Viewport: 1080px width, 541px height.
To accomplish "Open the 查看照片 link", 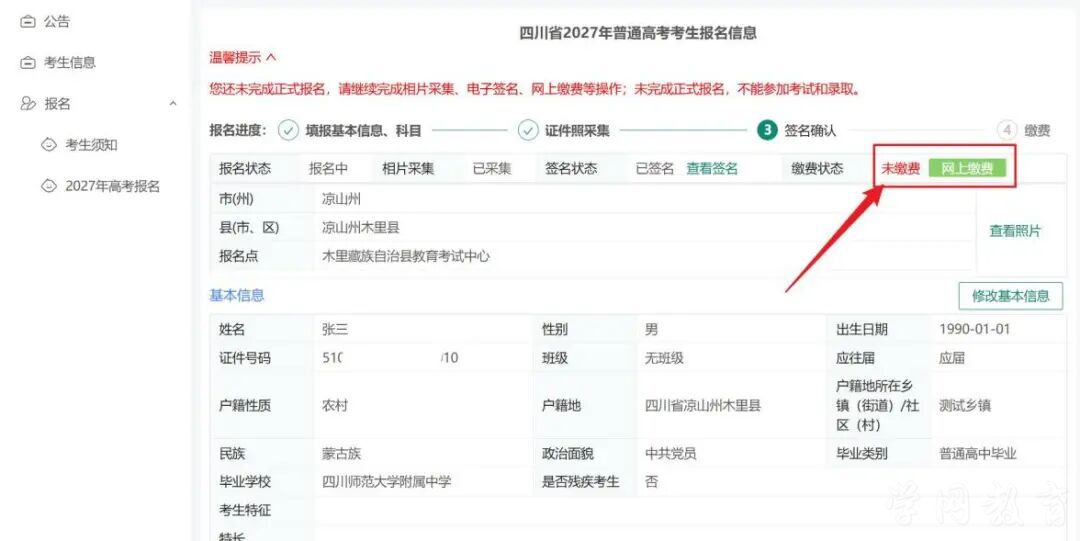I will click(x=1015, y=232).
